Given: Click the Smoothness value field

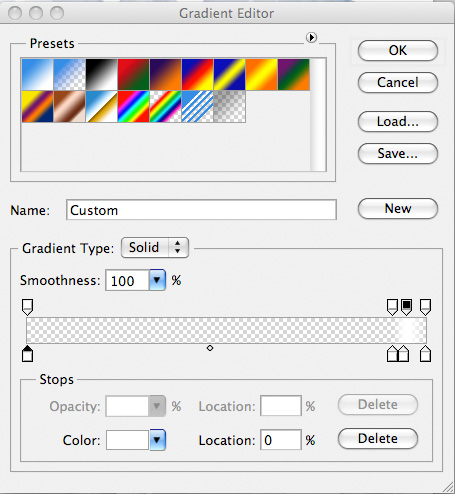Looking at the screenshot, I should 127,280.
